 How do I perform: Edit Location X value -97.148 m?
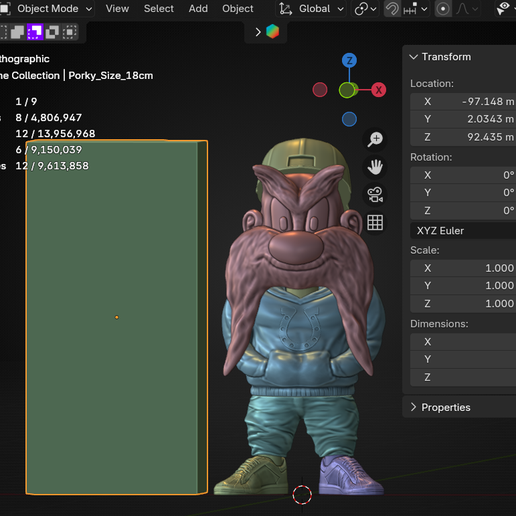click(463, 101)
